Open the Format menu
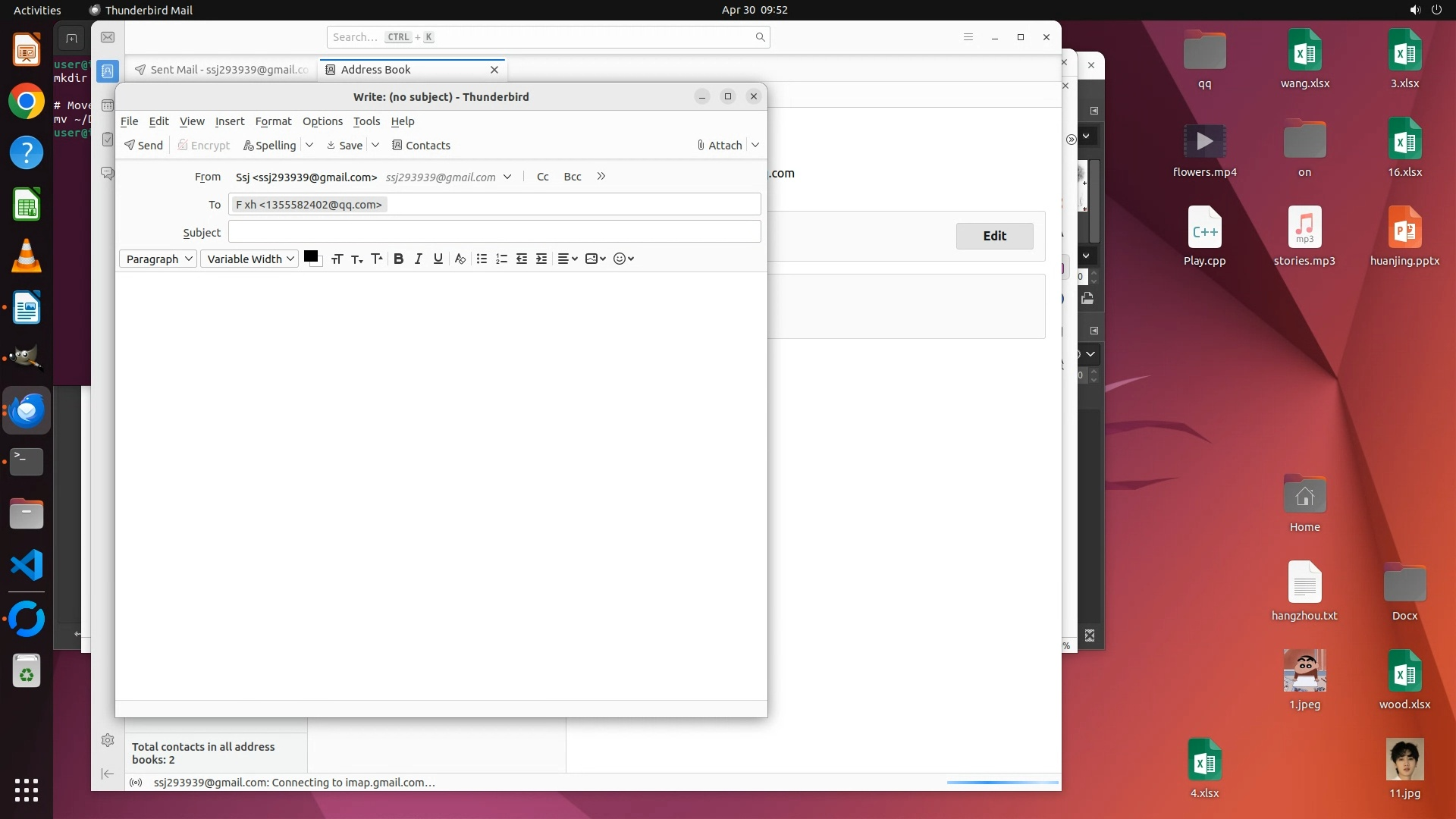This screenshot has width=1456, height=819. pyautogui.click(x=273, y=121)
